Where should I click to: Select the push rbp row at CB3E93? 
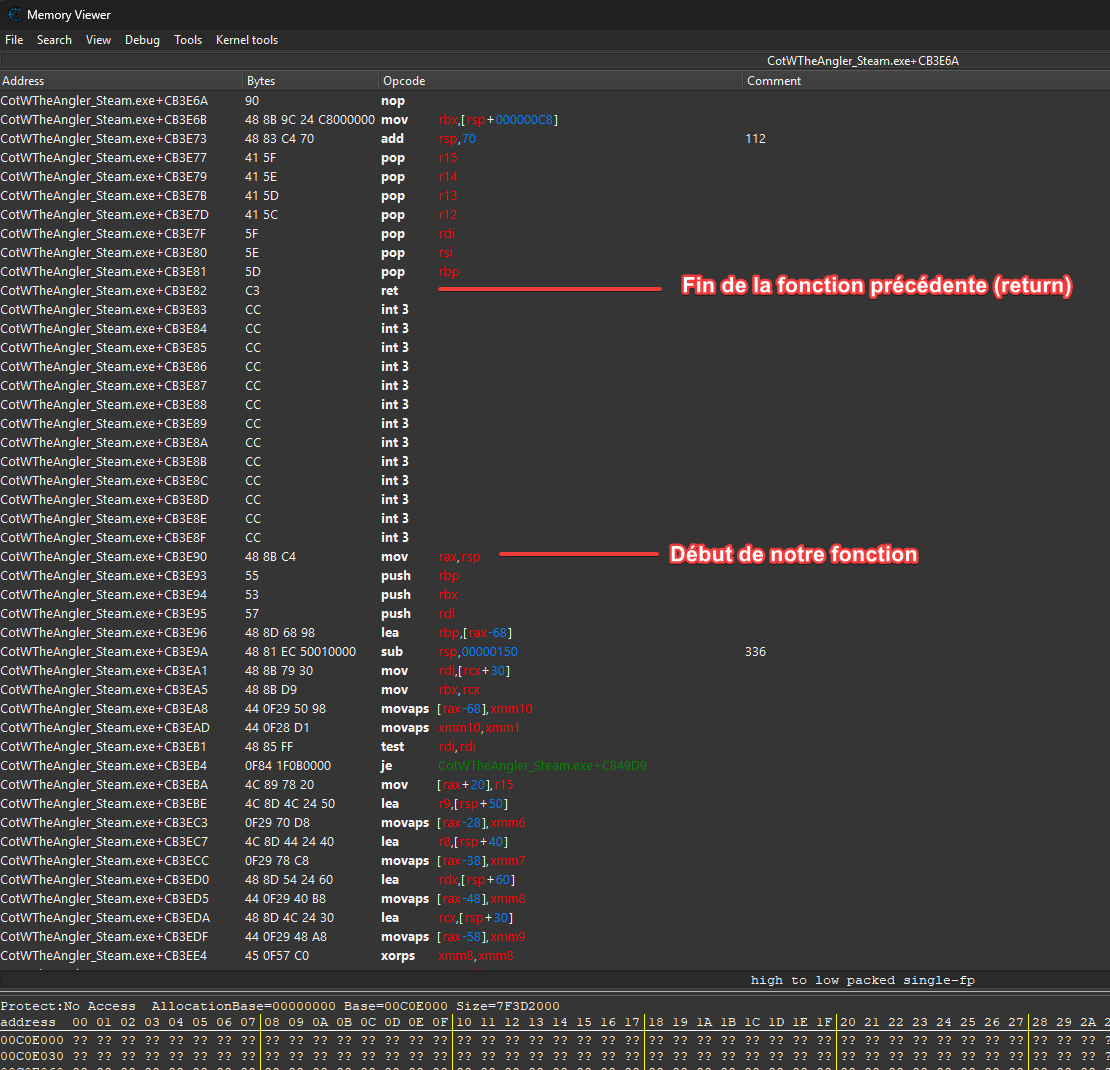(555, 576)
